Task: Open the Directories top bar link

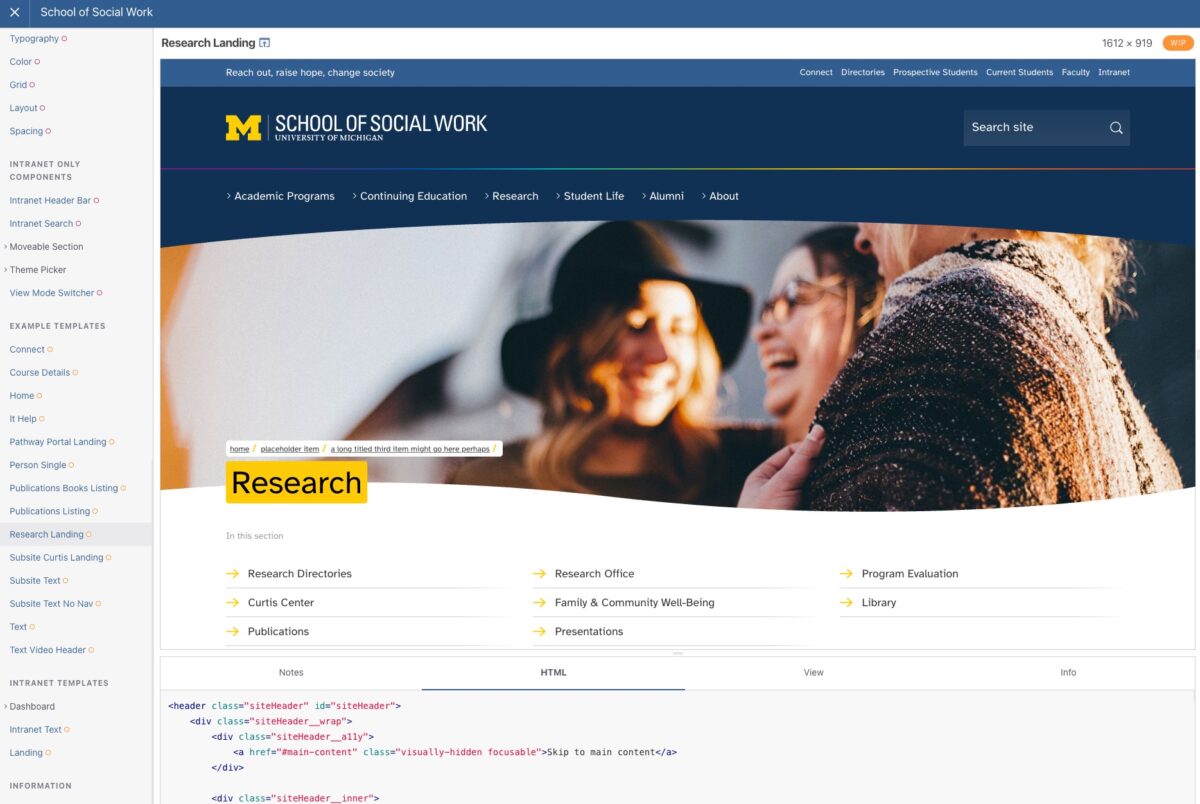Action: coord(863,72)
